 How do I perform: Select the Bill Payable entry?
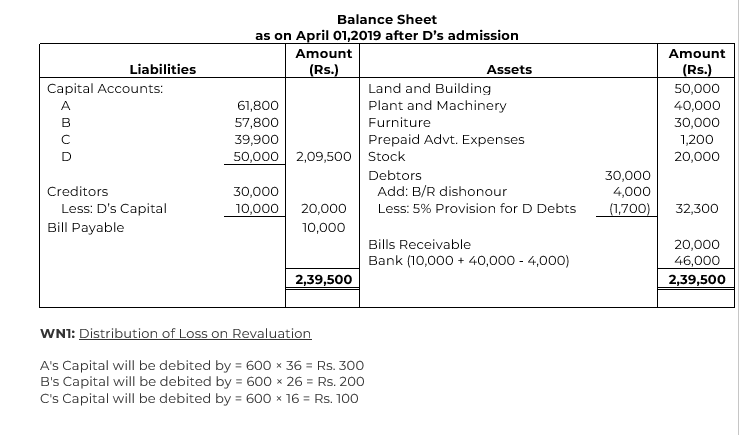[x=86, y=227]
